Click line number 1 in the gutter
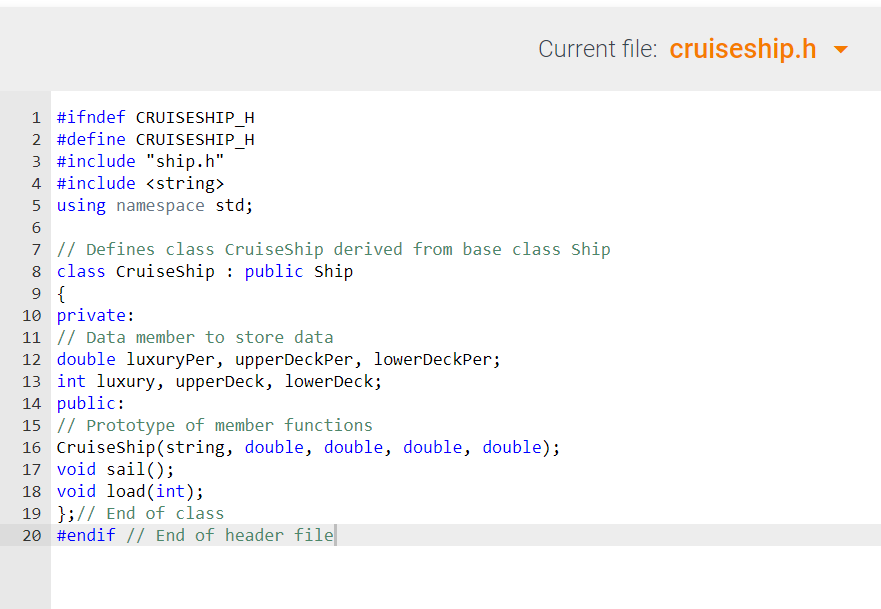Screen dimensions: 881x609 point(37,117)
